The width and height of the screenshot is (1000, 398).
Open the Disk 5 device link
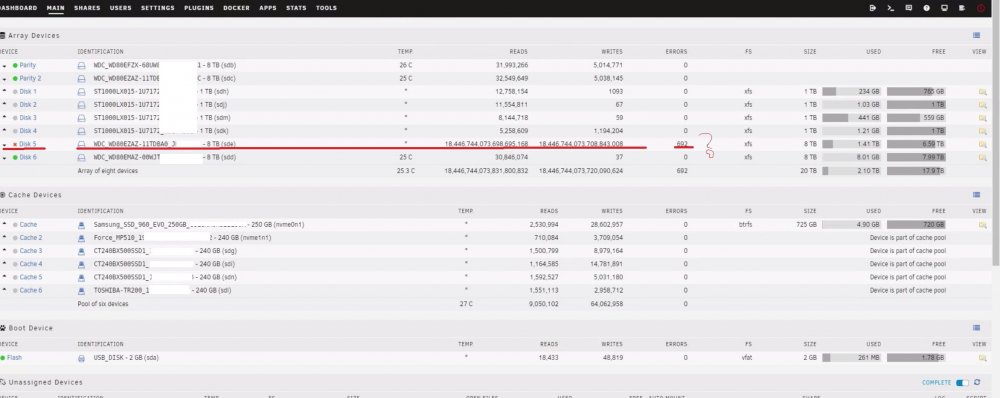point(28,144)
